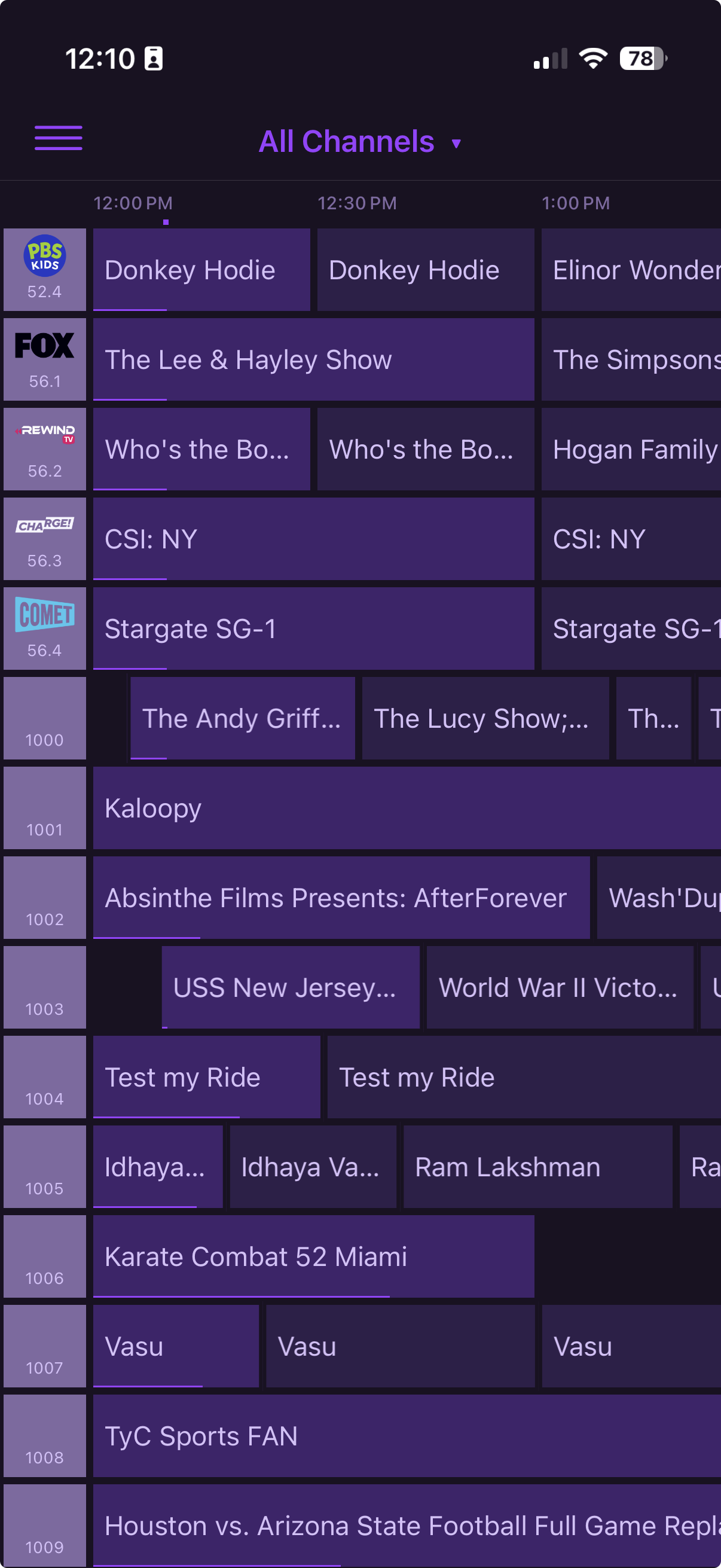This screenshot has width=721, height=1568.
Task: Open the hamburger menu
Action: (x=59, y=138)
